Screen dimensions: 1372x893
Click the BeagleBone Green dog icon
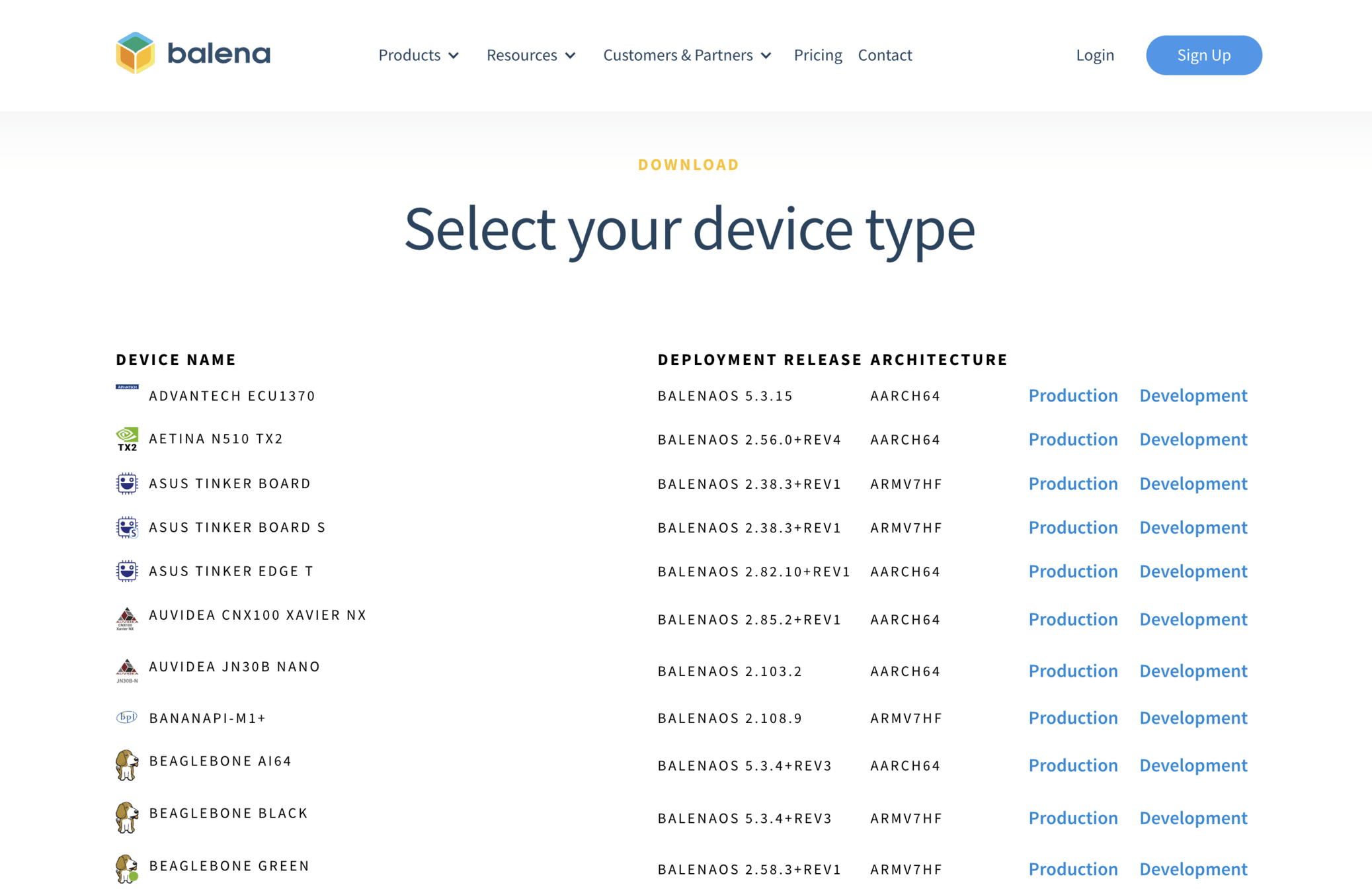[127, 869]
